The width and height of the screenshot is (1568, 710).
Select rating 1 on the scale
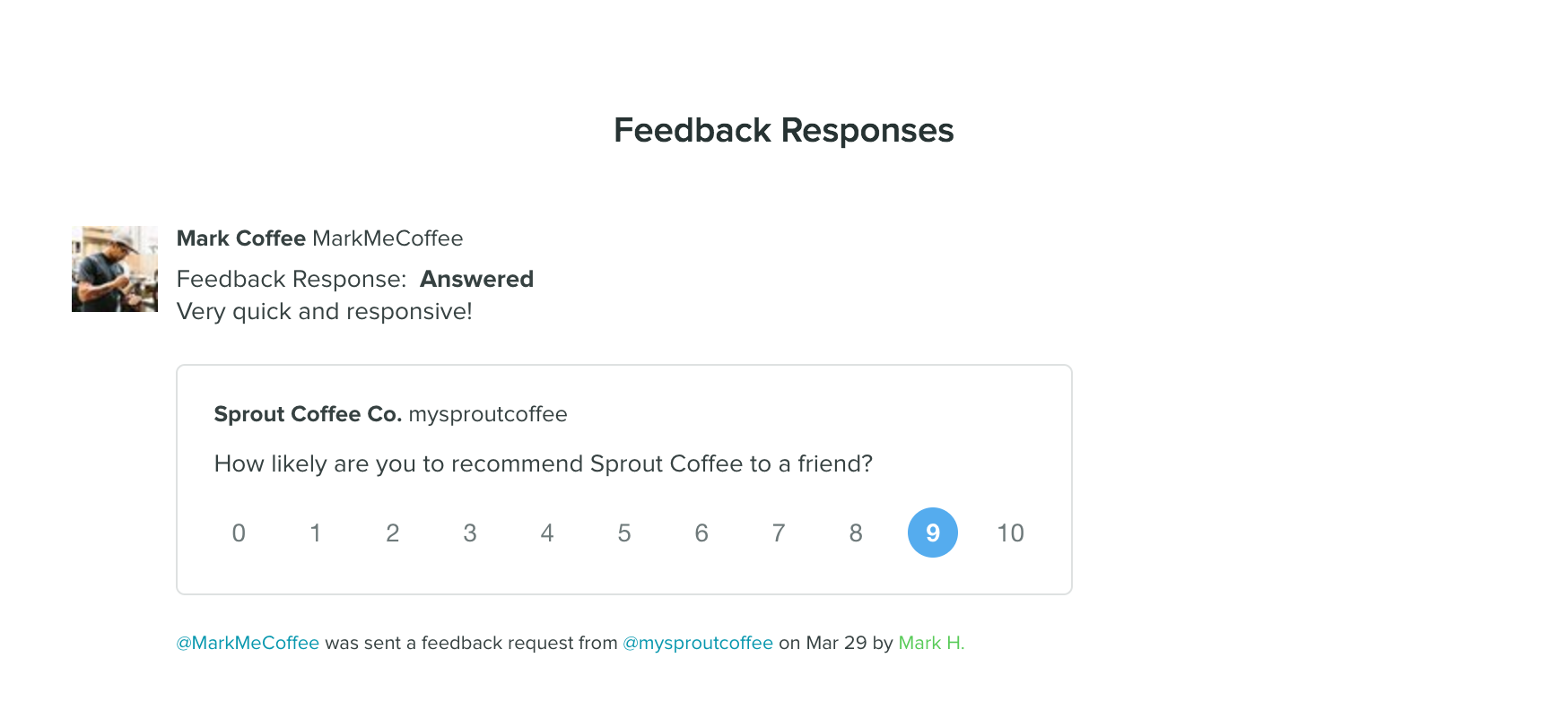pyautogui.click(x=316, y=532)
